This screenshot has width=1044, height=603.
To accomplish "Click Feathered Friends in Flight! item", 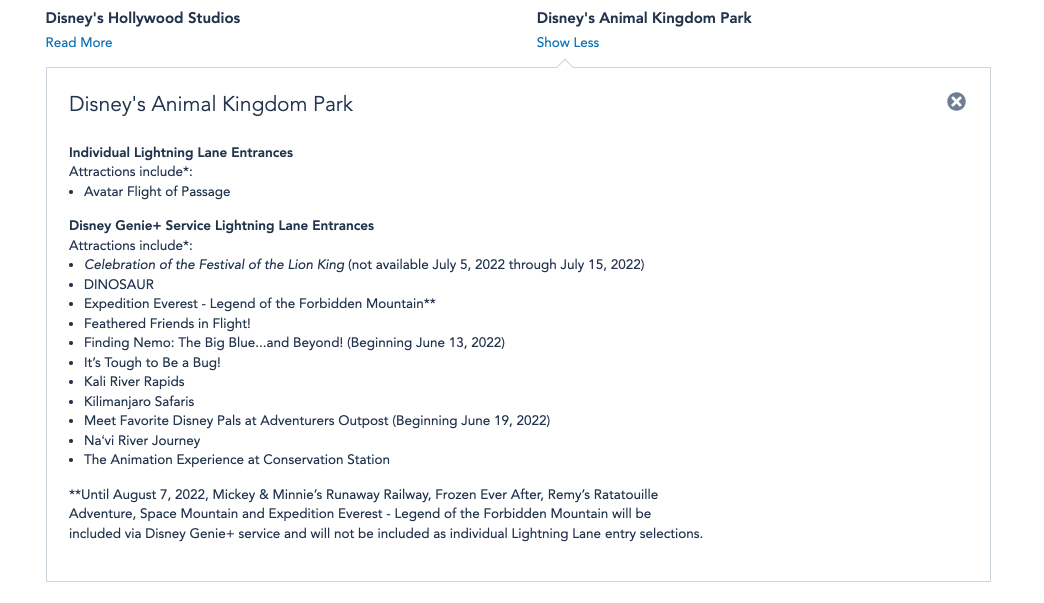I will coord(167,323).
